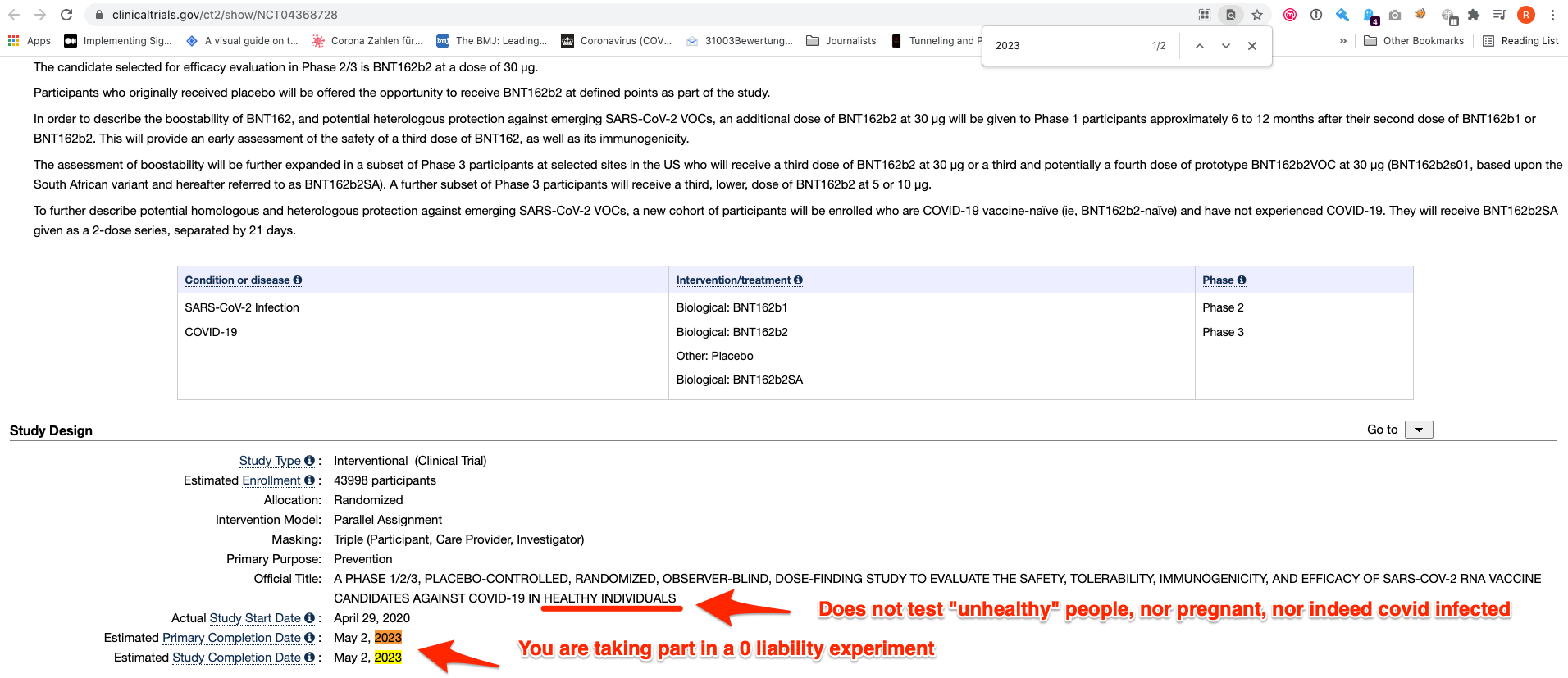1568x678 pixels.
Task: Open the Extensions puzzle piece menu
Action: click(1474, 15)
